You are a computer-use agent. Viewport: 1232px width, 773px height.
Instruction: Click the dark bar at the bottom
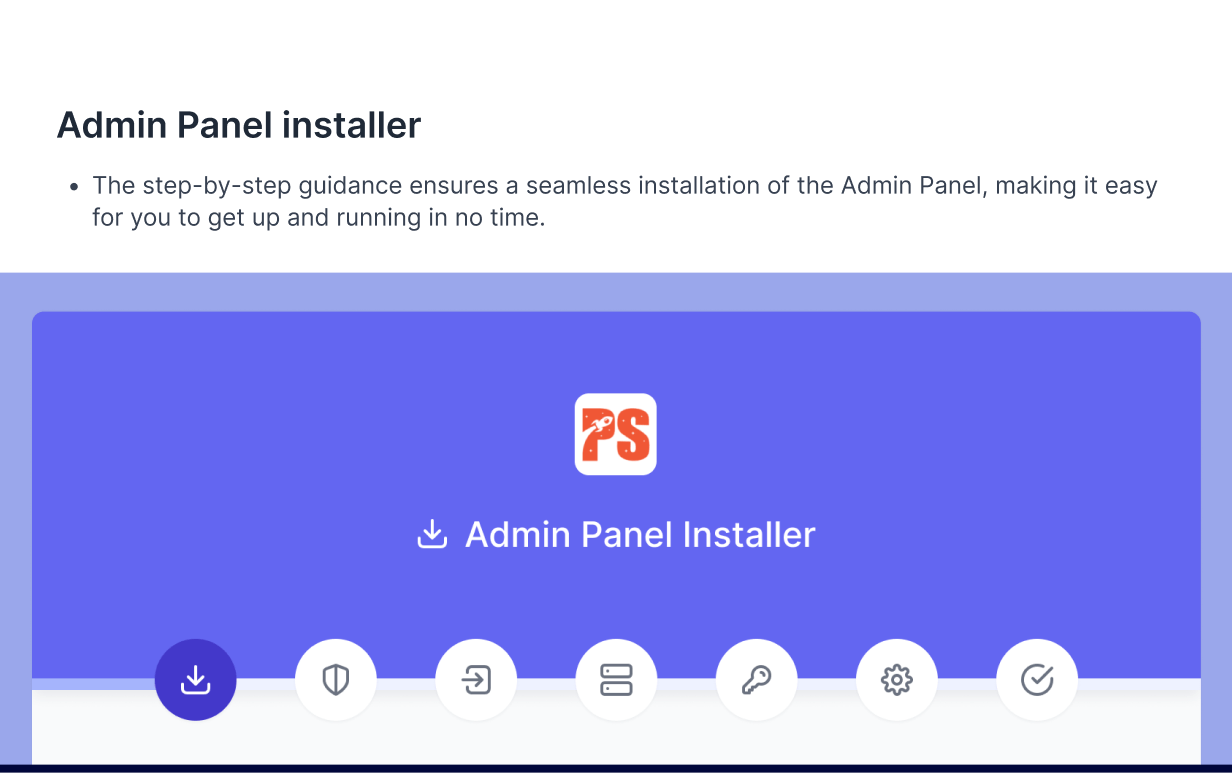(x=616, y=769)
